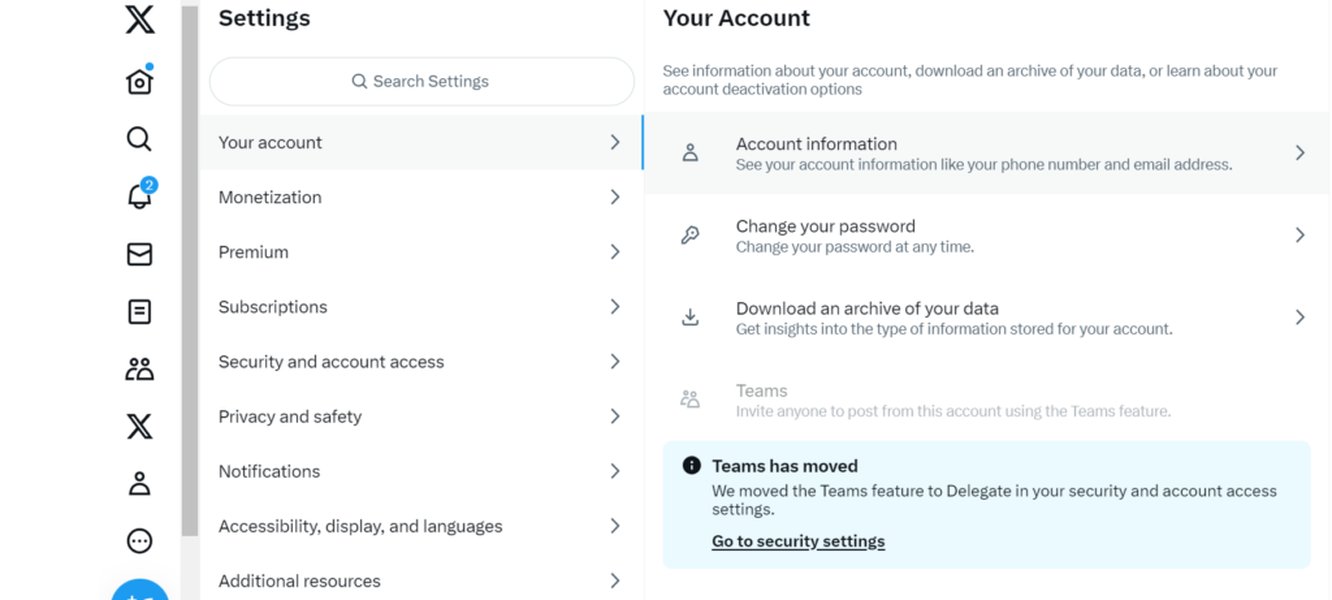The height and width of the screenshot is (600, 1332).
Task: Click the blue Post button at bottom
Action: [x=140, y=590]
